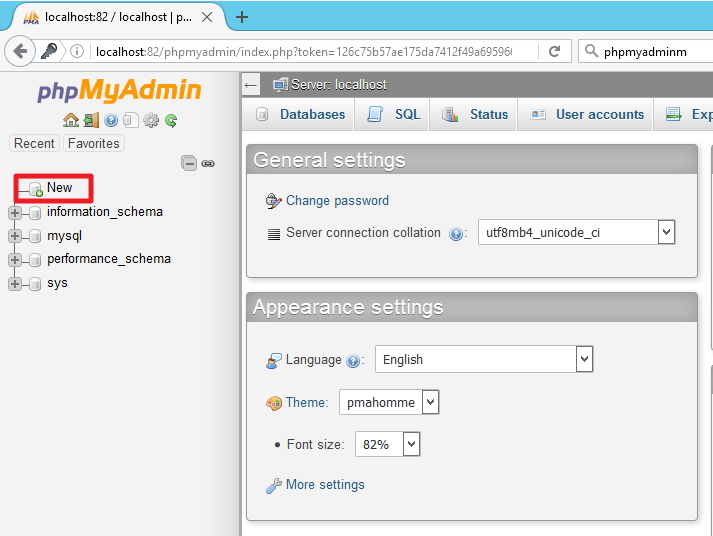Open the Theme dropdown
The image size is (713, 536).
pyautogui.click(x=389, y=402)
